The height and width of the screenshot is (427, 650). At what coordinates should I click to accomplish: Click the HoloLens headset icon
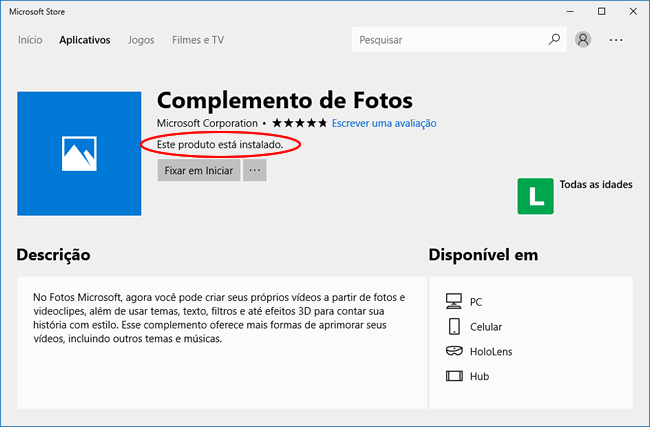click(x=454, y=351)
